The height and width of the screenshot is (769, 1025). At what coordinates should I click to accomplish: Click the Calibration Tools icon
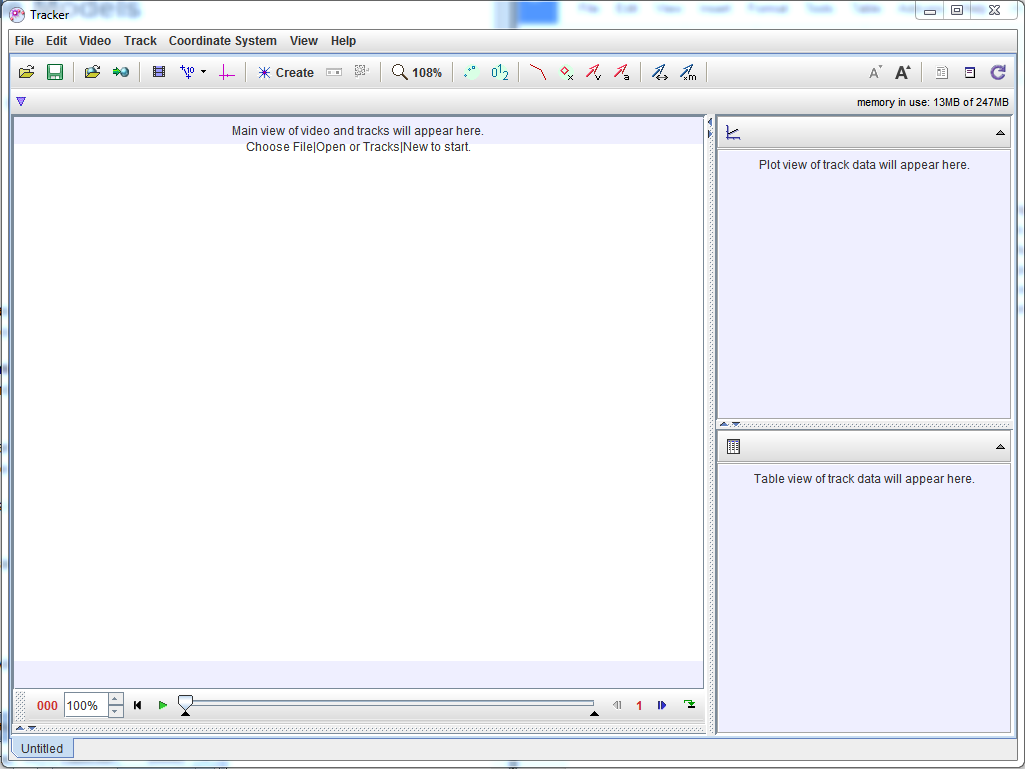(188, 72)
